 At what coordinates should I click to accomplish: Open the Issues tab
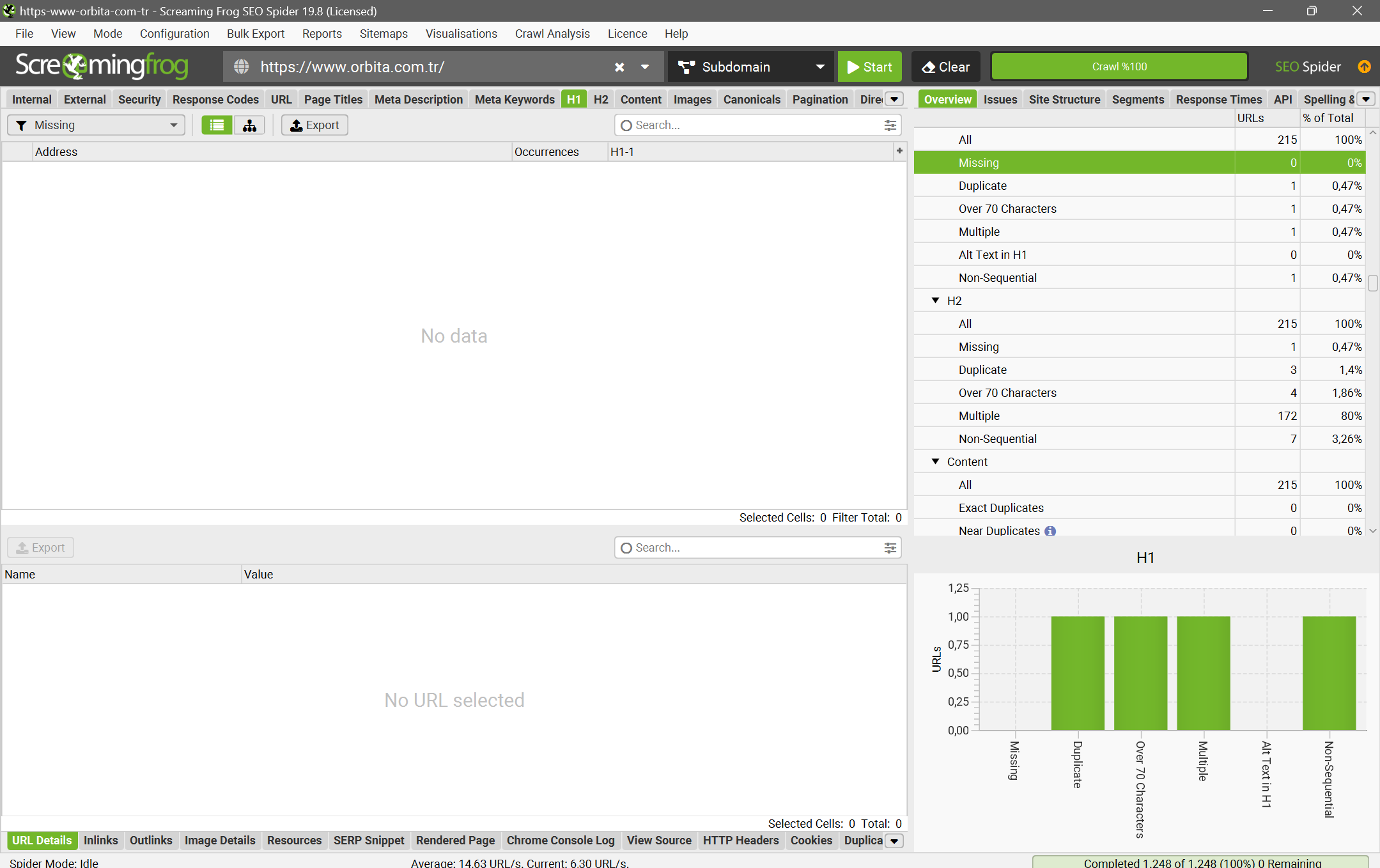pyautogui.click(x=1000, y=99)
